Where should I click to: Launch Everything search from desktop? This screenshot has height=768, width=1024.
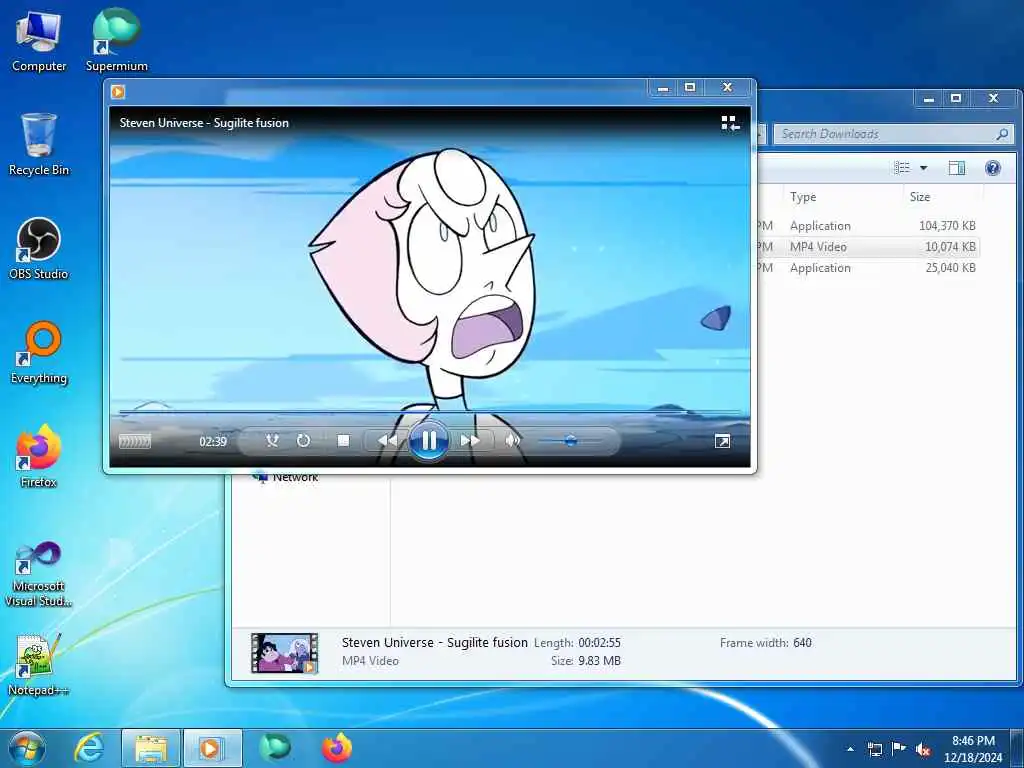39,353
